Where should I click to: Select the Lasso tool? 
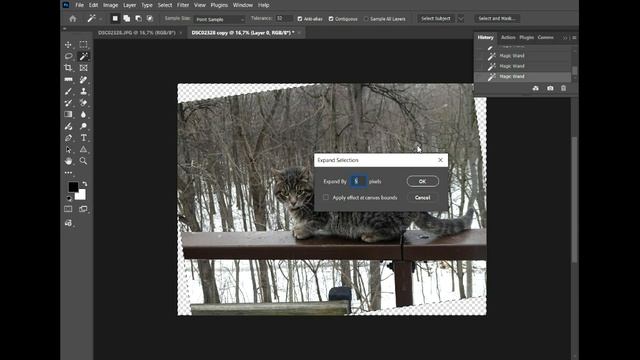pos(68,56)
